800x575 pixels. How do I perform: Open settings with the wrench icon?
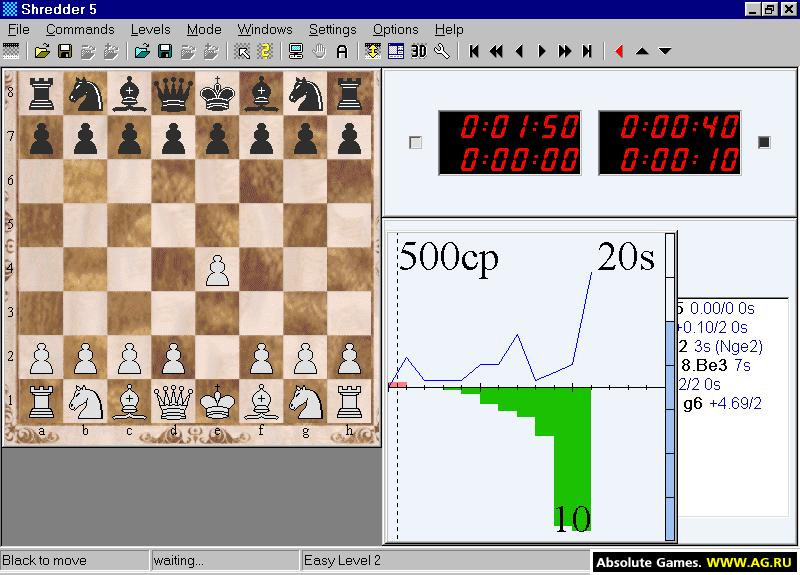[x=442, y=51]
